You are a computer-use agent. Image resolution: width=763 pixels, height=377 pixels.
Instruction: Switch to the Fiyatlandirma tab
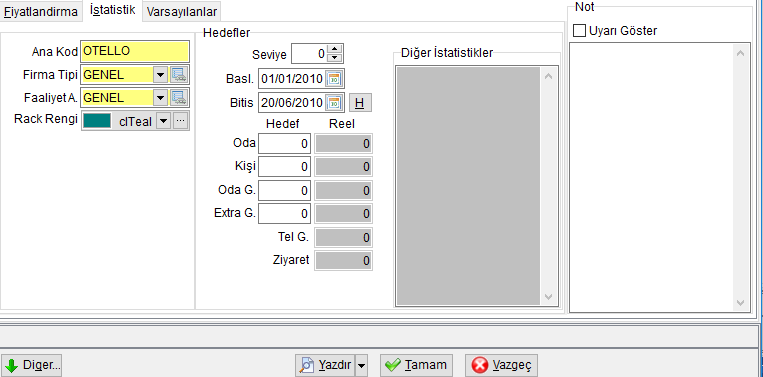[41, 12]
